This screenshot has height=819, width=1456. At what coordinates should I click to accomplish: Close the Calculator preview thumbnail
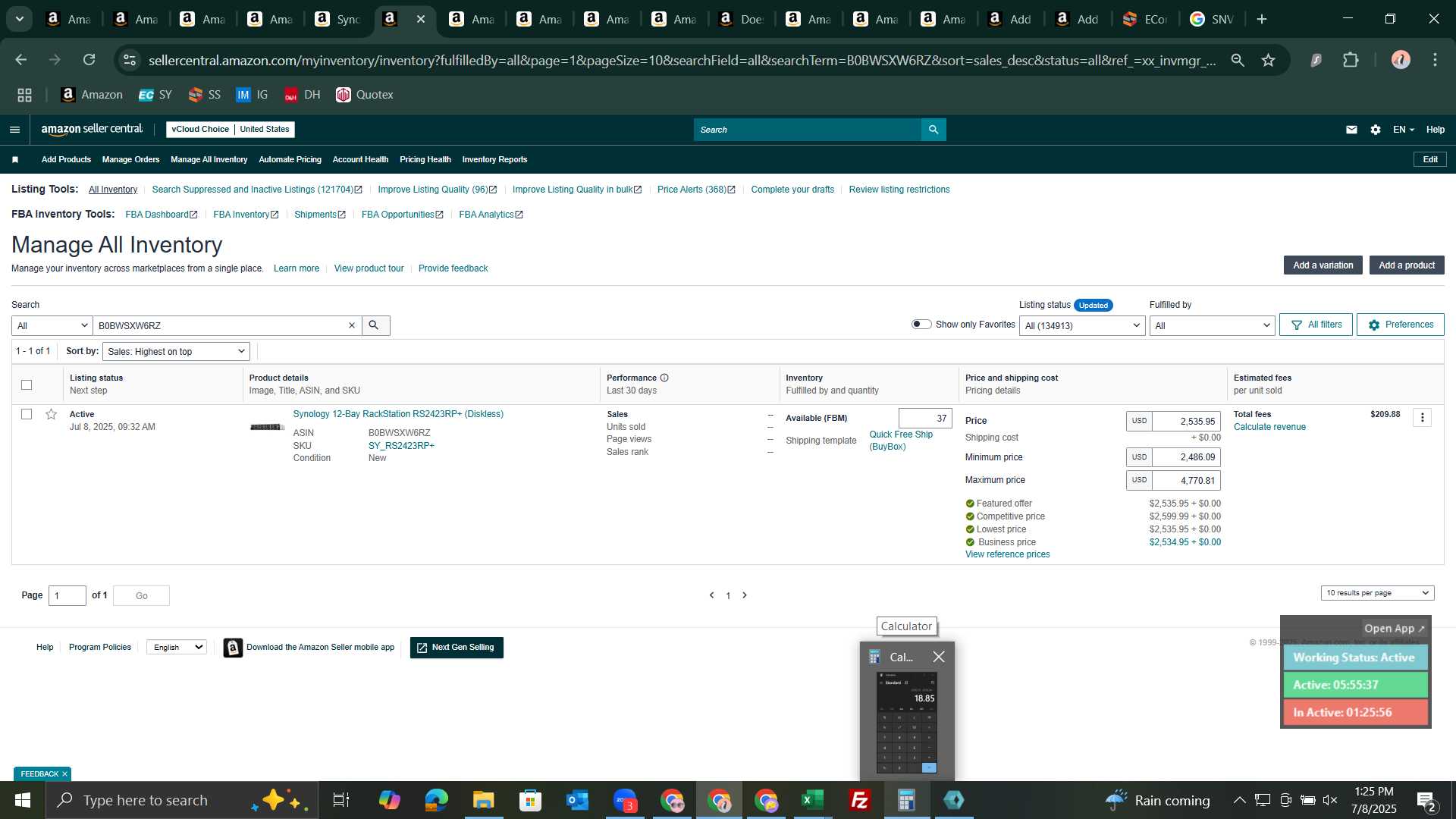939,657
